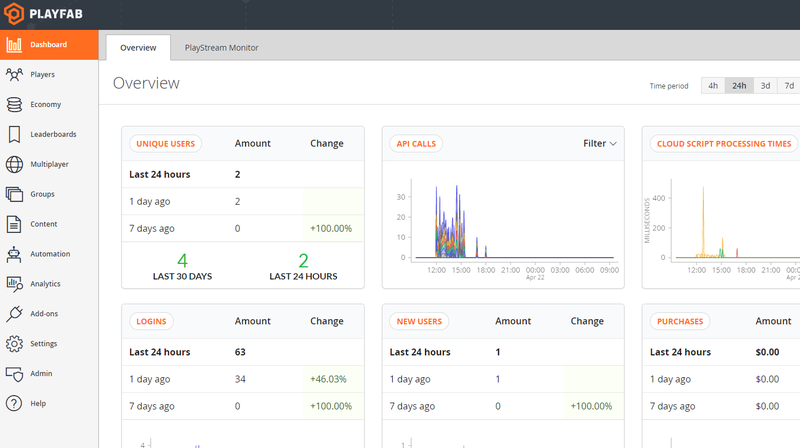800x448 pixels.
Task: Click the Help question mark icon
Action: (x=14, y=404)
